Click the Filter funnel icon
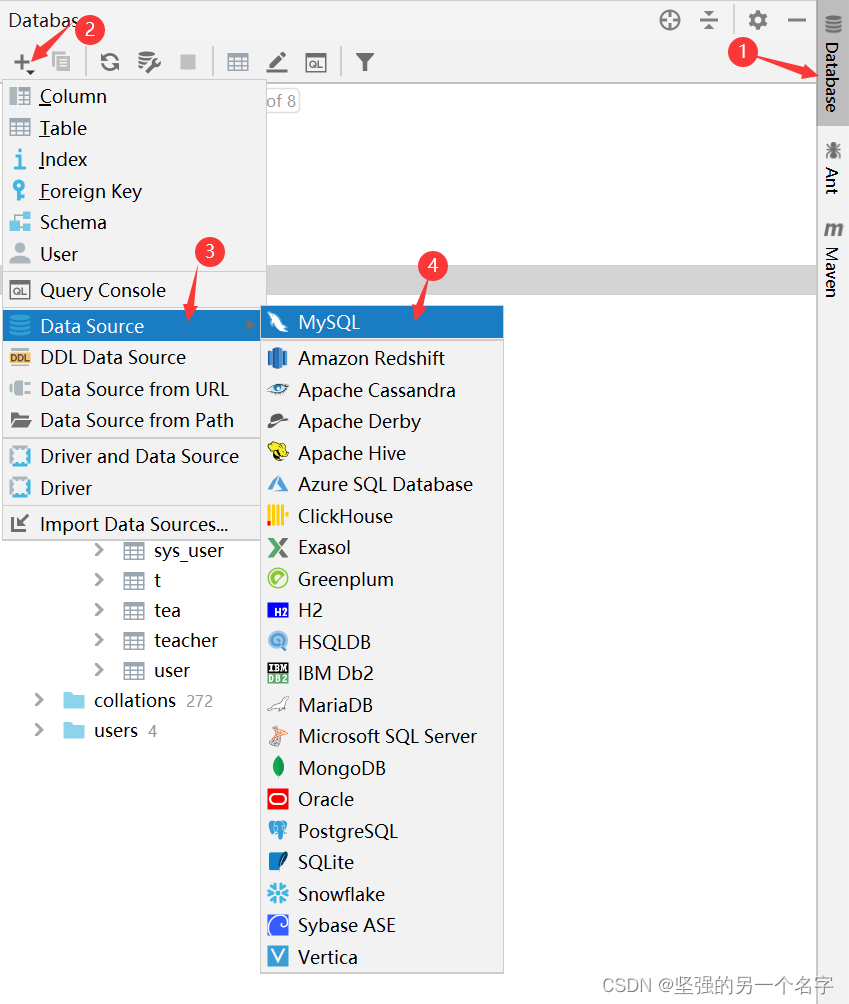The width and height of the screenshot is (849, 1004). [364, 62]
